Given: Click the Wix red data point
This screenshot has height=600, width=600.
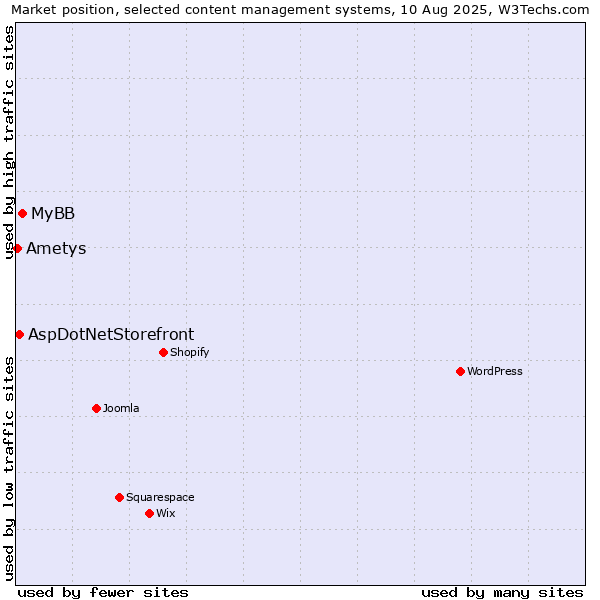Looking at the screenshot, I should (150, 514).
